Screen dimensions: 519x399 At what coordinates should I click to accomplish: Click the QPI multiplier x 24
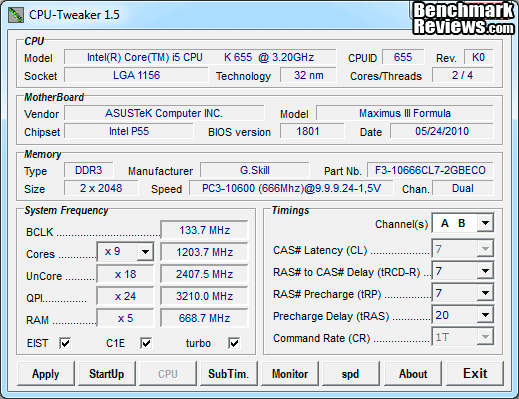coord(125,296)
